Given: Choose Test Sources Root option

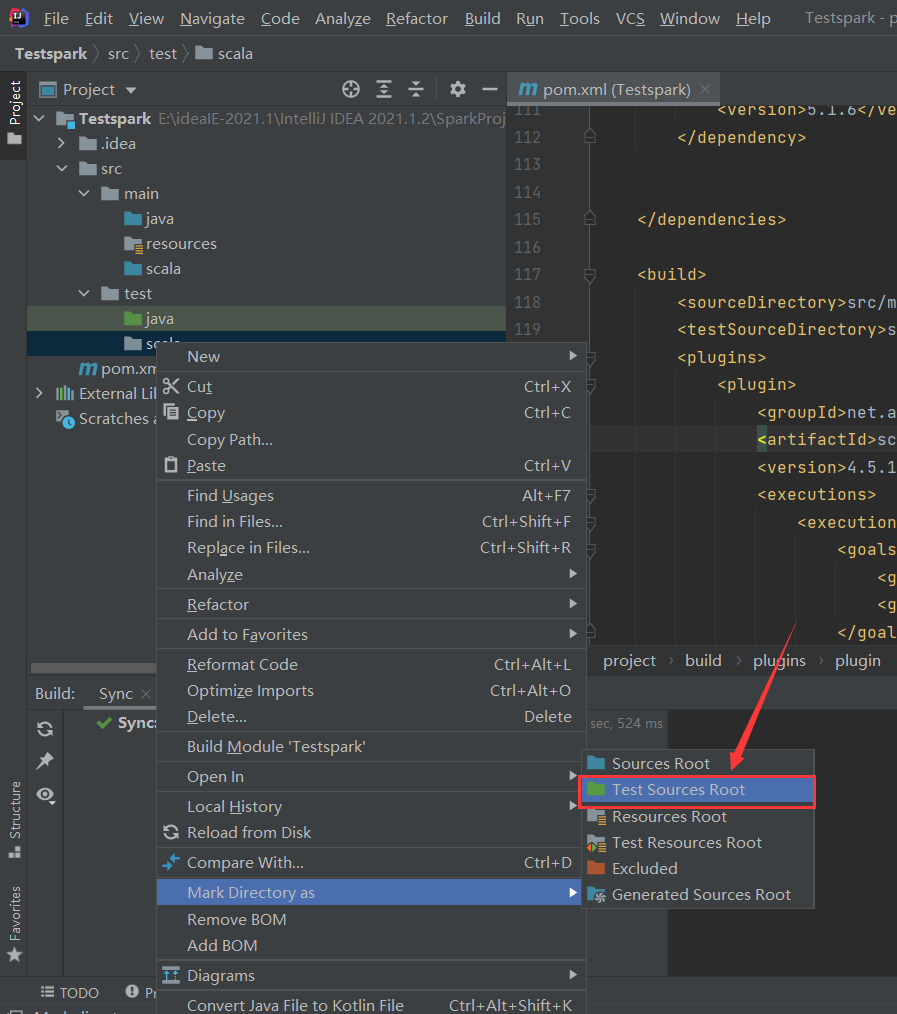Looking at the screenshot, I should 698,790.
